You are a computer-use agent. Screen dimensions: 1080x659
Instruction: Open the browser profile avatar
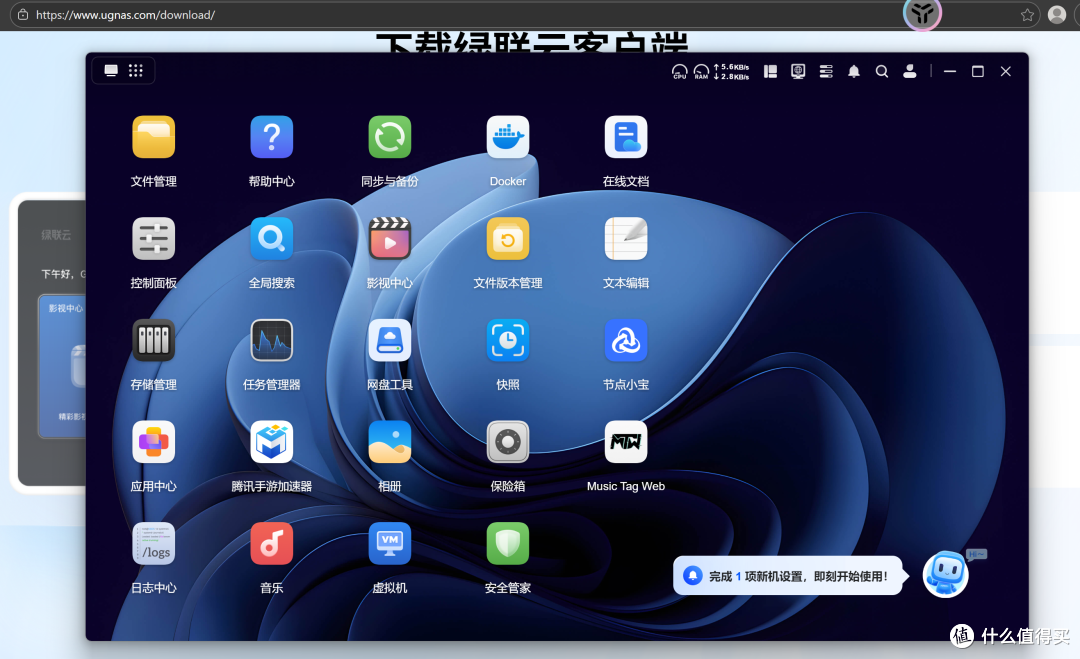[x=1057, y=14]
